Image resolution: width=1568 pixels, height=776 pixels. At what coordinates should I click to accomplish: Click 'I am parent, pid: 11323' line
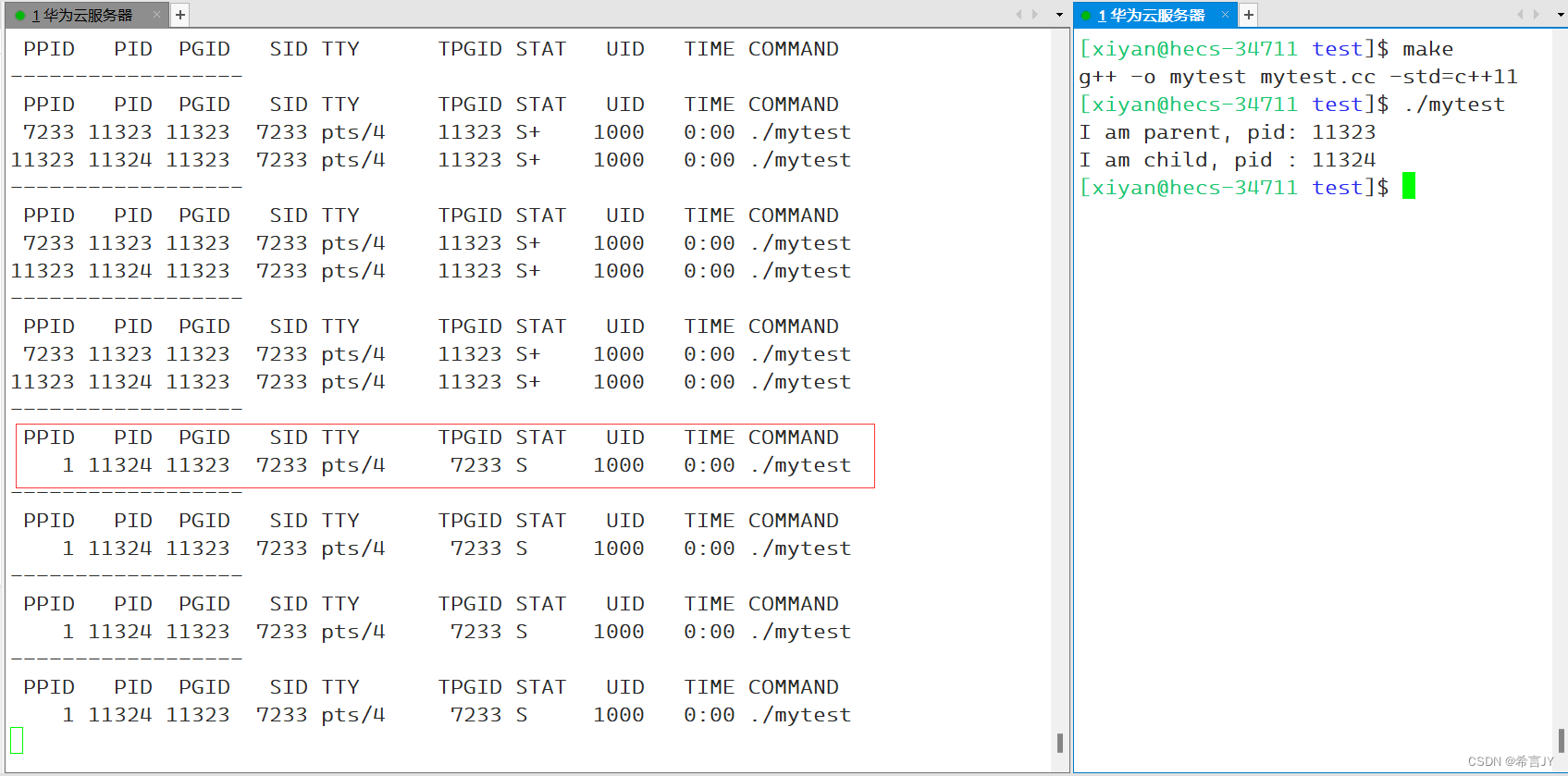coord(1227,132)
